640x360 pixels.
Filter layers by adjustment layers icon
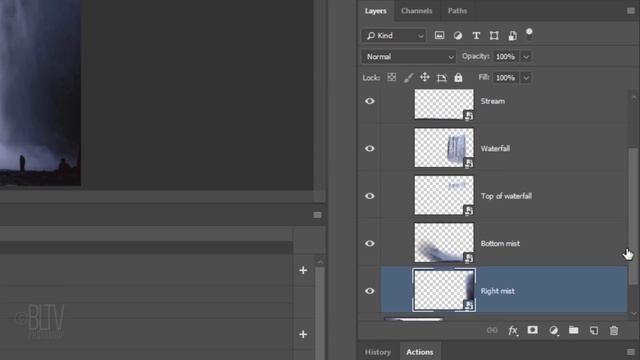(x=458, y=36)
